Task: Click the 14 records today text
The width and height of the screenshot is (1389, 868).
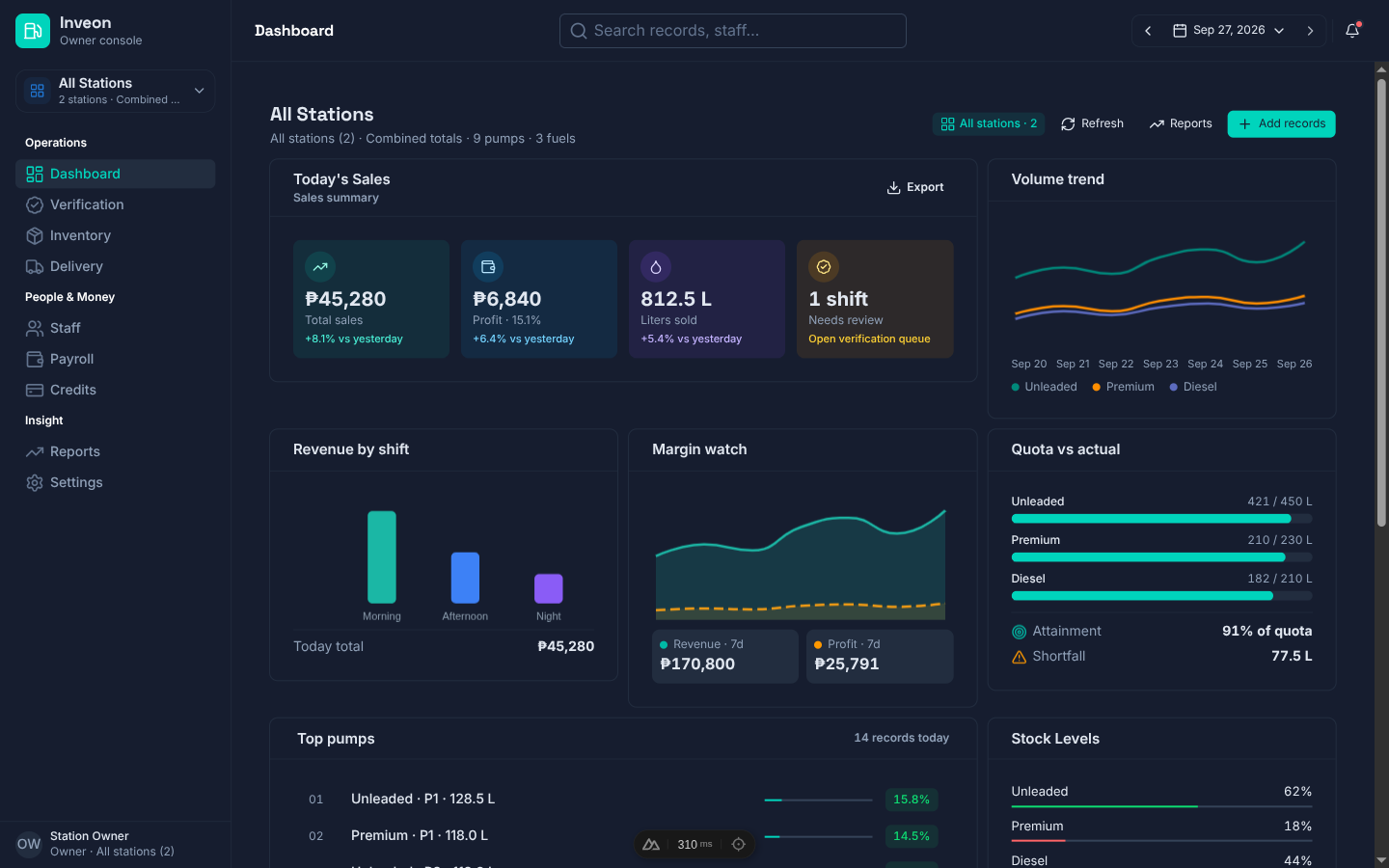Action: click(x=901, y=738)
